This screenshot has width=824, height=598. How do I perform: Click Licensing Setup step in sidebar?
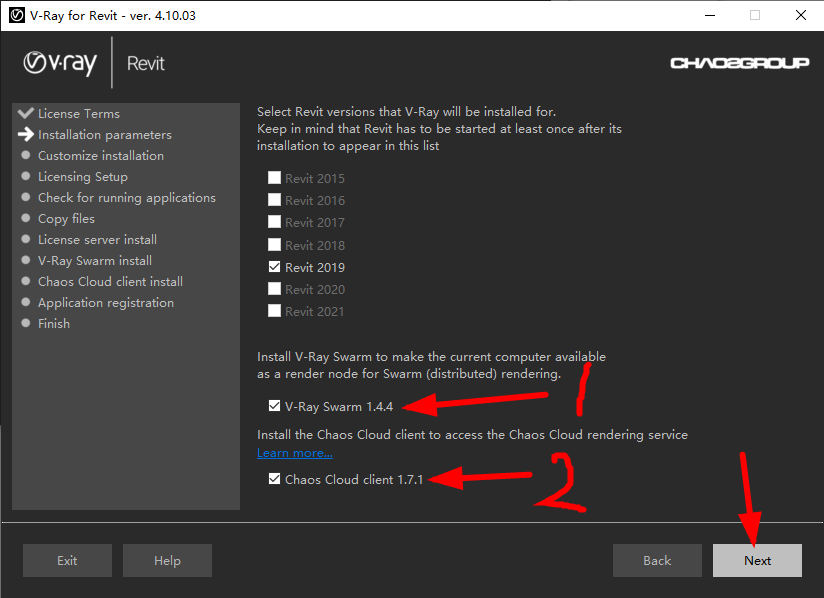[x=83, y=177]
